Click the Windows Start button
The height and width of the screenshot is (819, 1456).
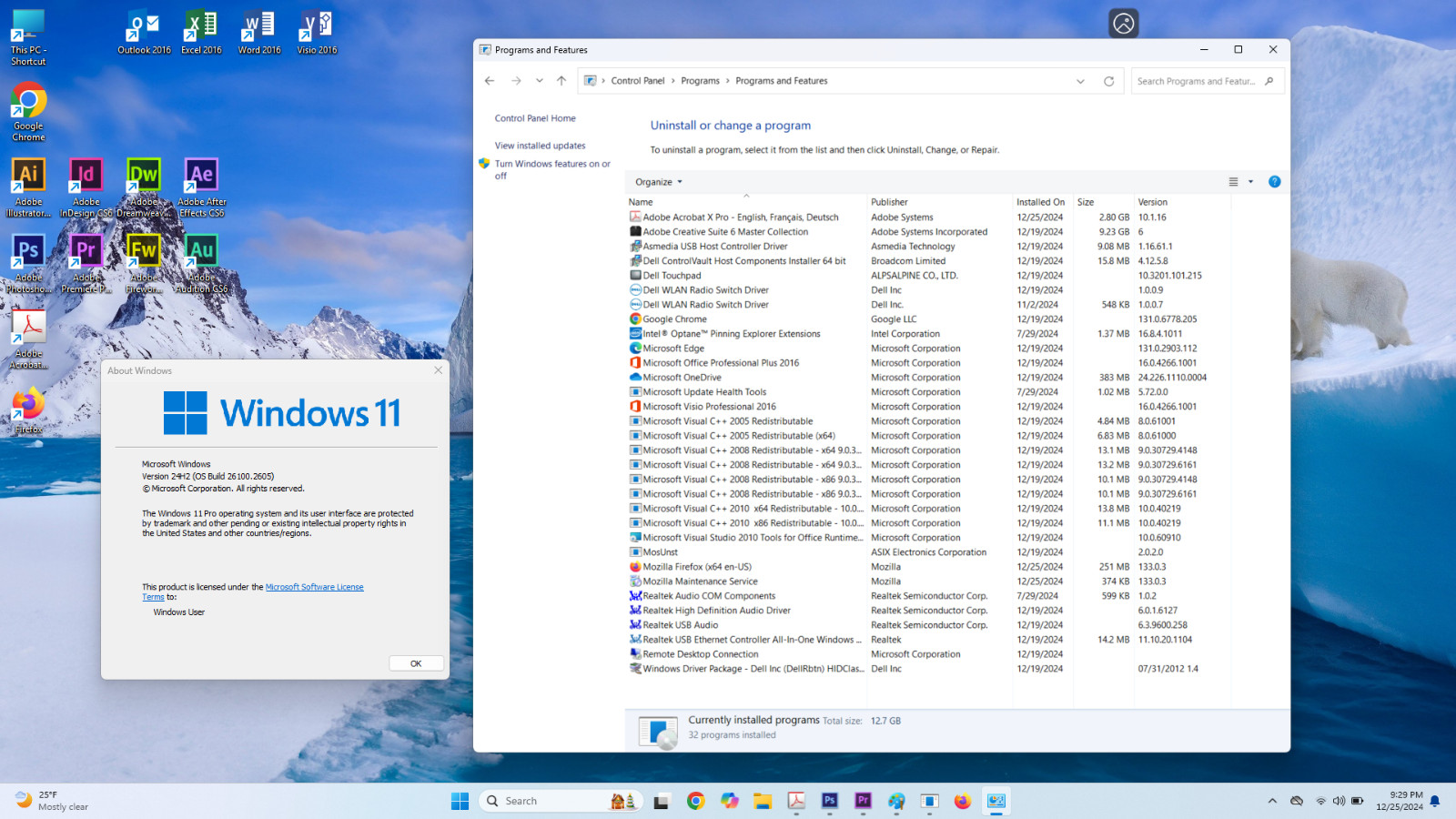point(460,801)
